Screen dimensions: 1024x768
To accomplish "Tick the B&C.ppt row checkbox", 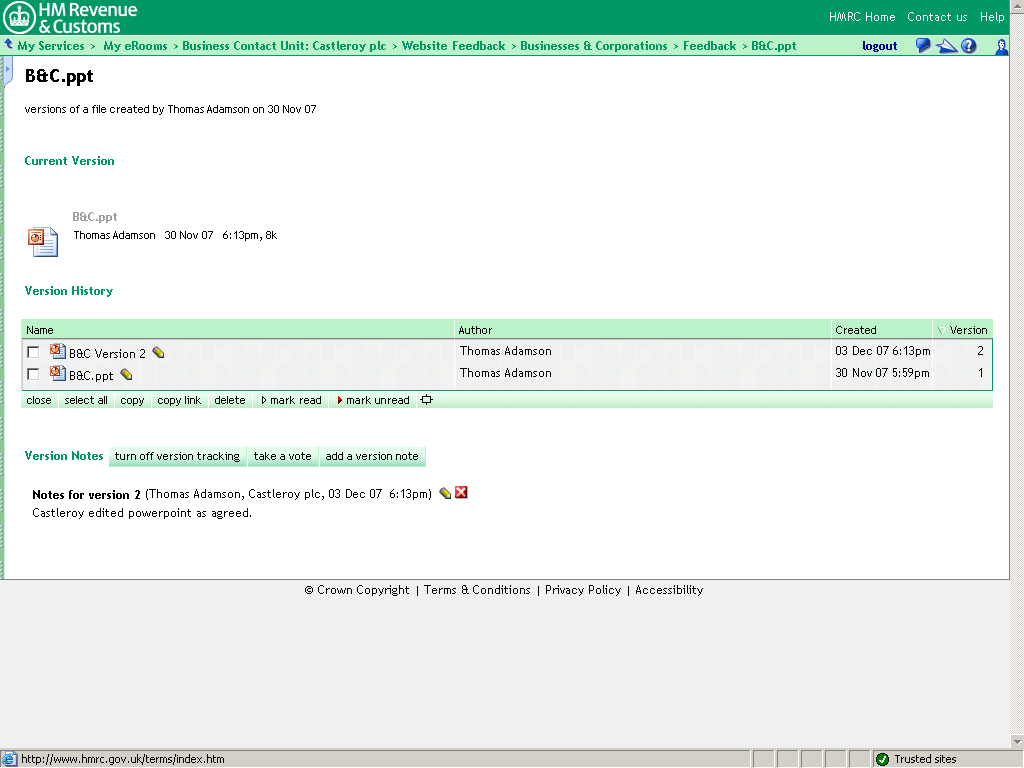I will click(x=34, y=374).
